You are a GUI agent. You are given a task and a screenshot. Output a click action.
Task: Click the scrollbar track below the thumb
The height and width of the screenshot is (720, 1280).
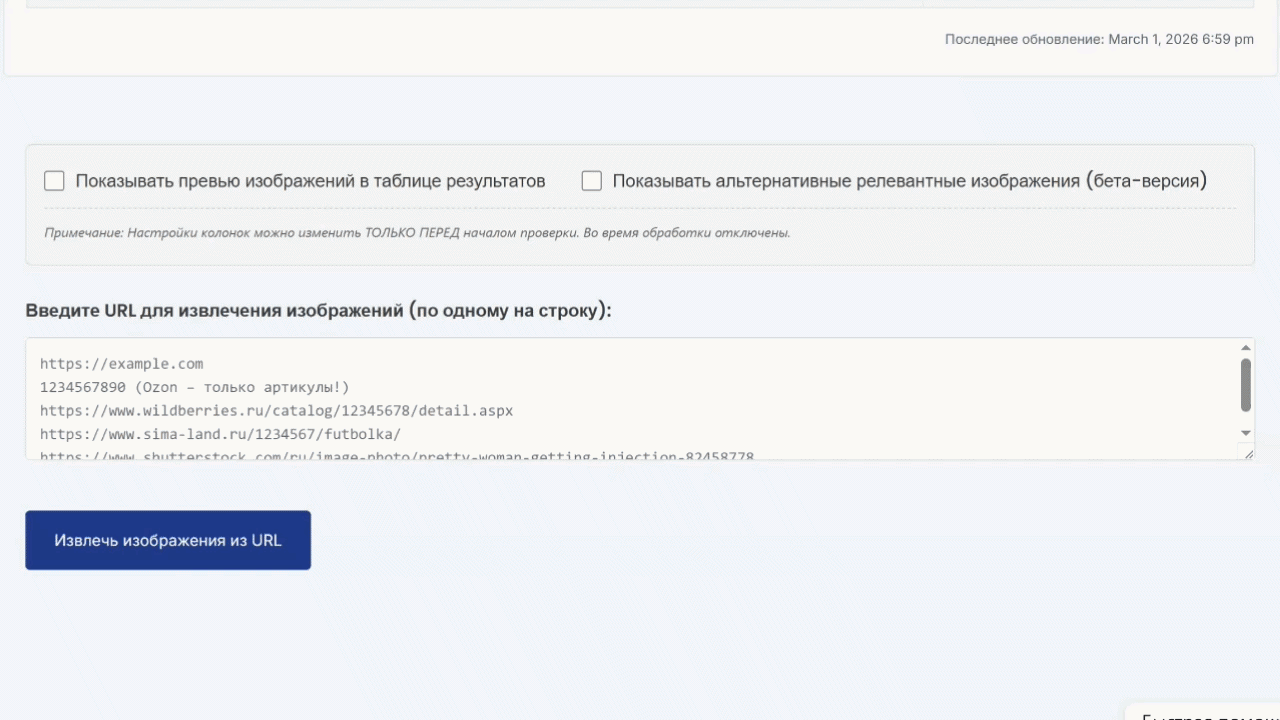click(x=1246, y=421)
